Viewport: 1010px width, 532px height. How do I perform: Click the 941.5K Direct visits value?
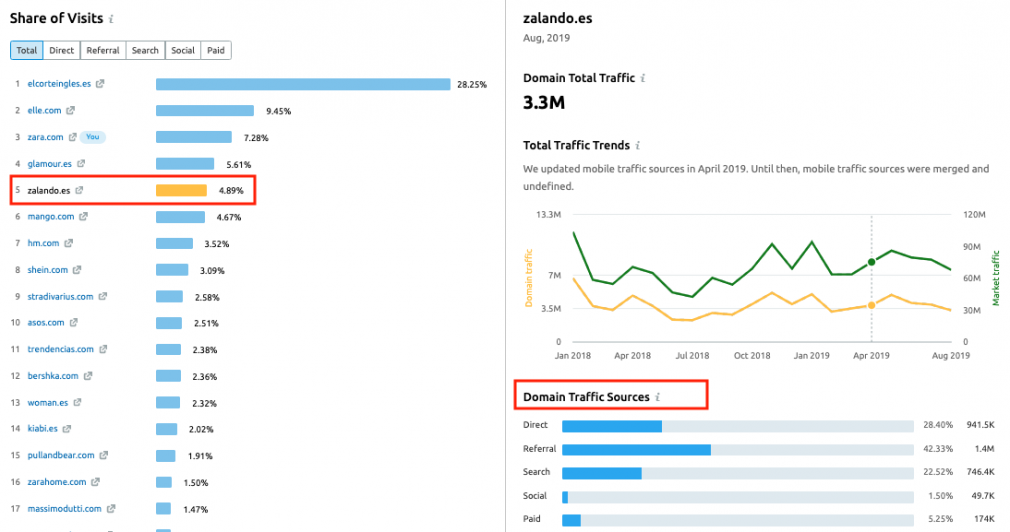coord(980,425)
